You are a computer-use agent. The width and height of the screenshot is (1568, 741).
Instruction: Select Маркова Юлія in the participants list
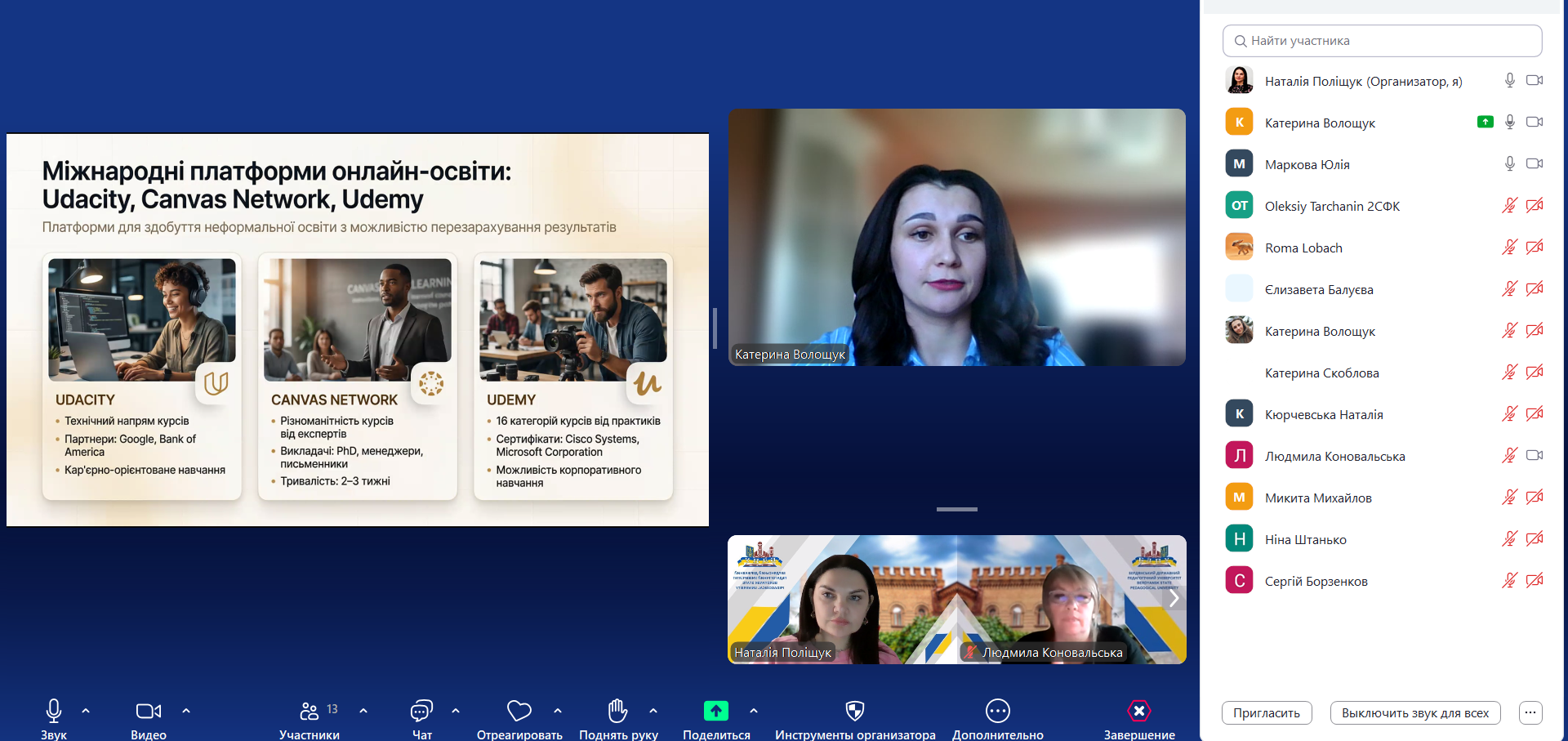point(1307,165)
